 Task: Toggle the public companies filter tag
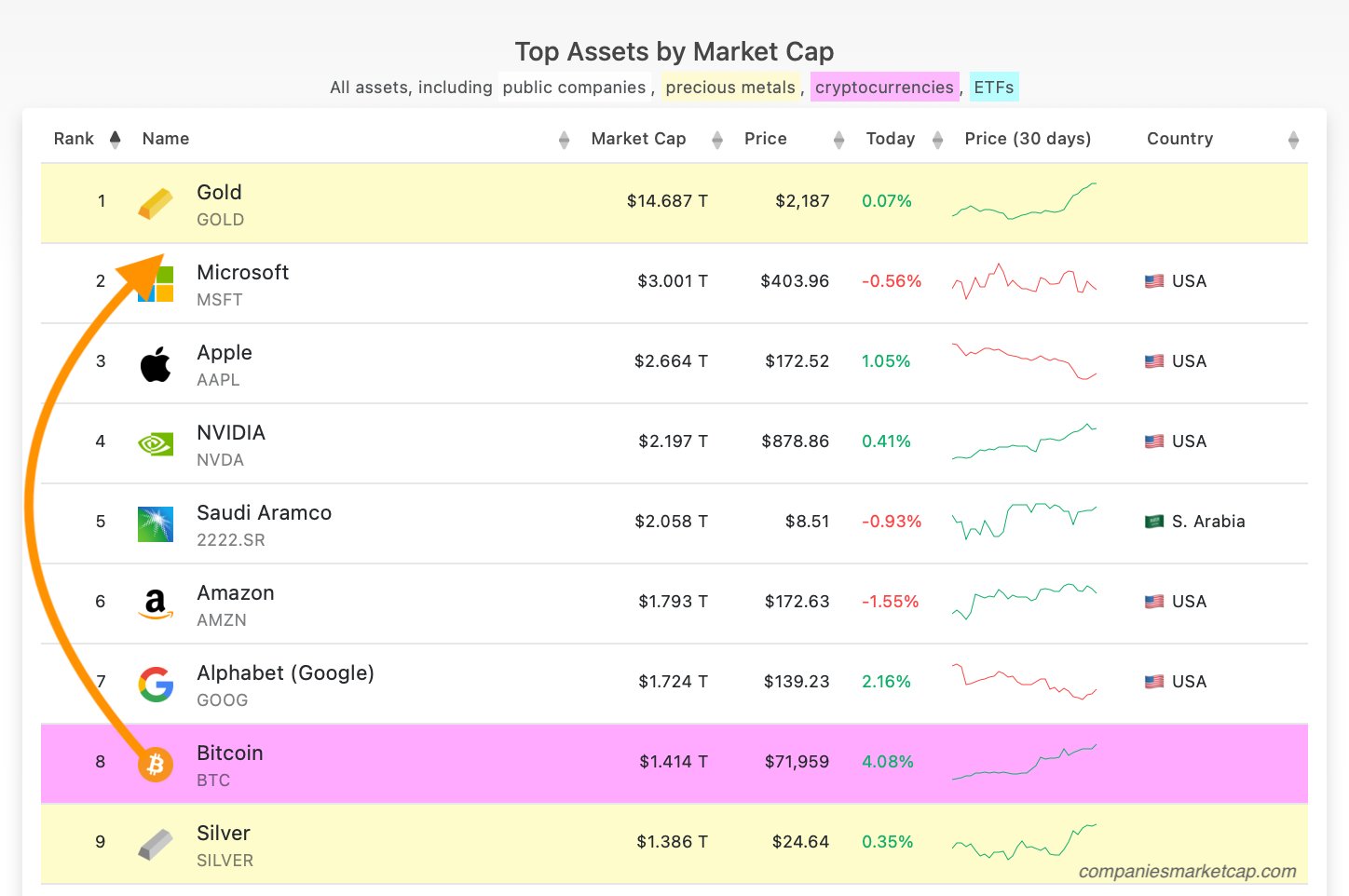tap(574, 88)
